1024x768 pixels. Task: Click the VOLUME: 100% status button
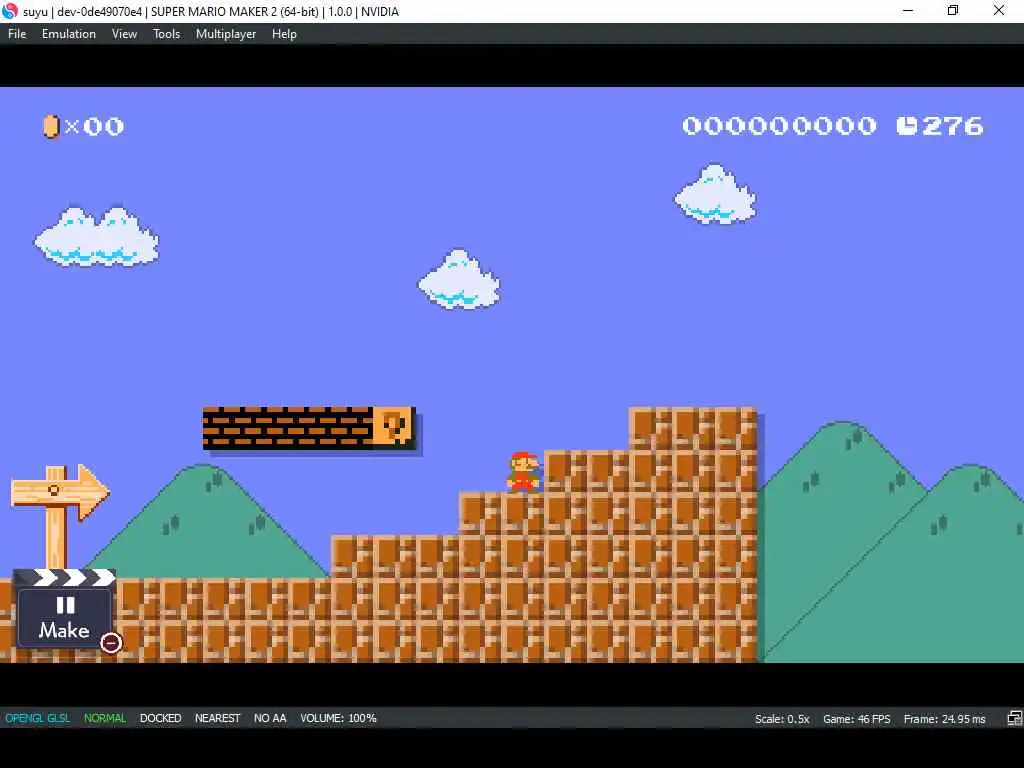tap(338, 718)
